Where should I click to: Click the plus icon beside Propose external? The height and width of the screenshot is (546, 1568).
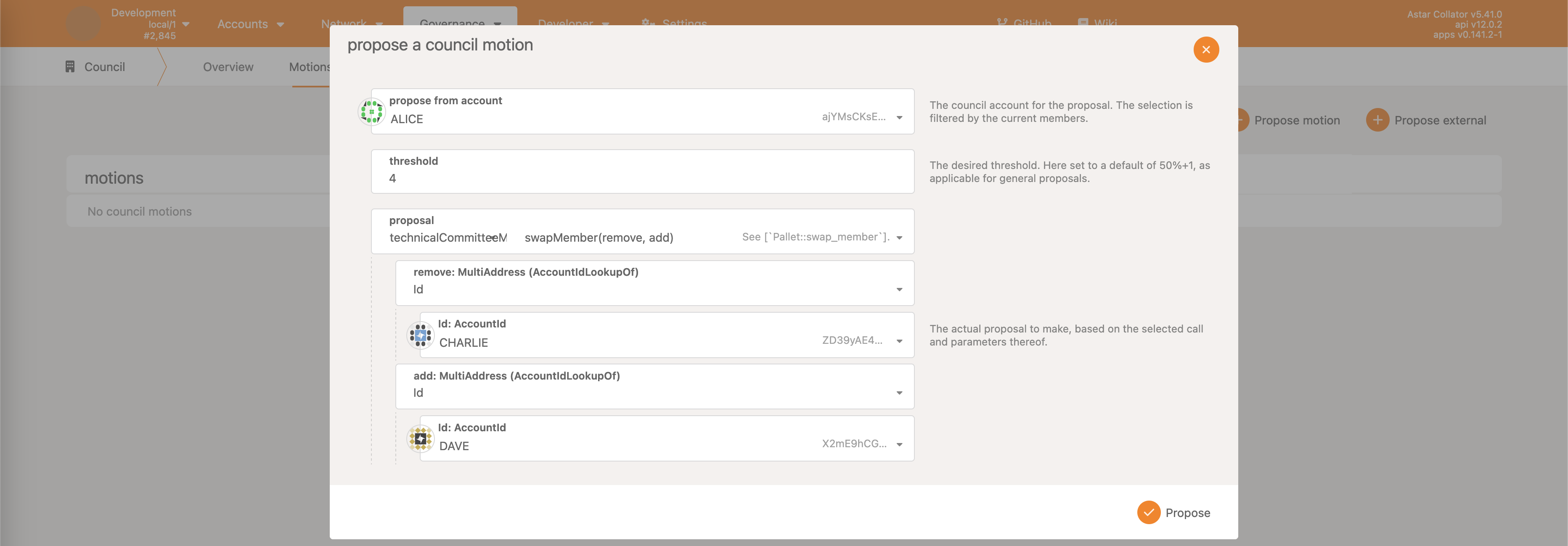[x=1377, y=120]
